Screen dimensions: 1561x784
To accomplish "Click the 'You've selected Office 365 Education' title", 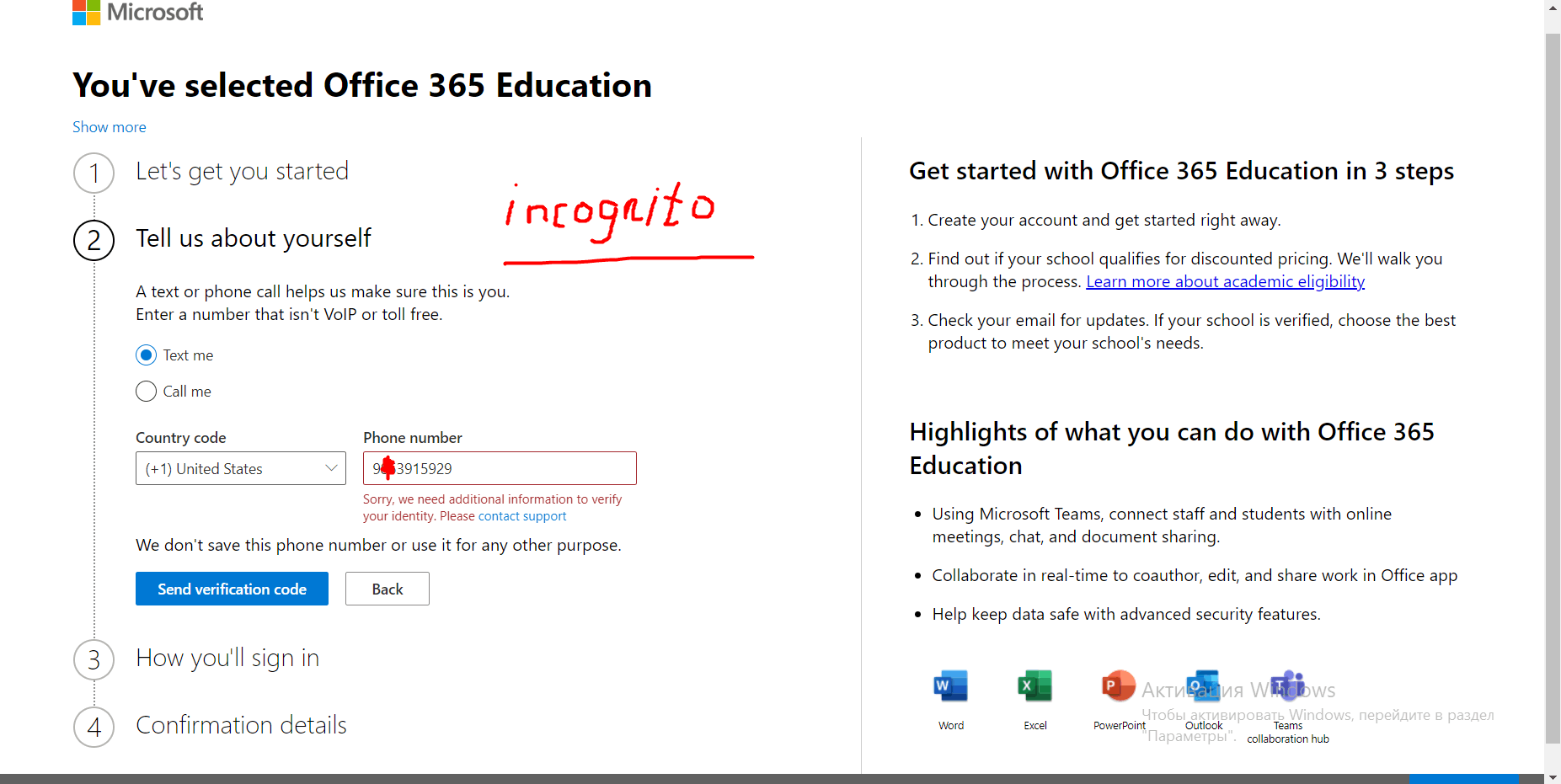I will click(x=362, y=85).
